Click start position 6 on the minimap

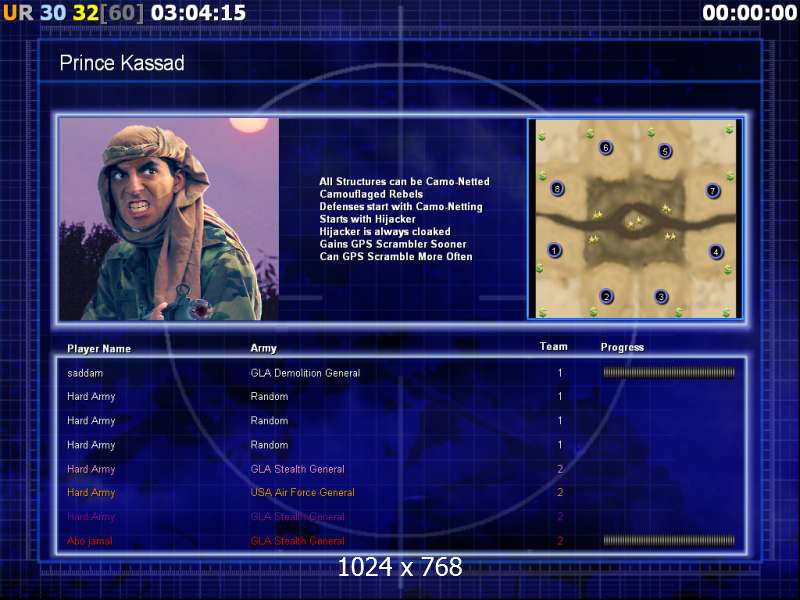click(606, 147)
